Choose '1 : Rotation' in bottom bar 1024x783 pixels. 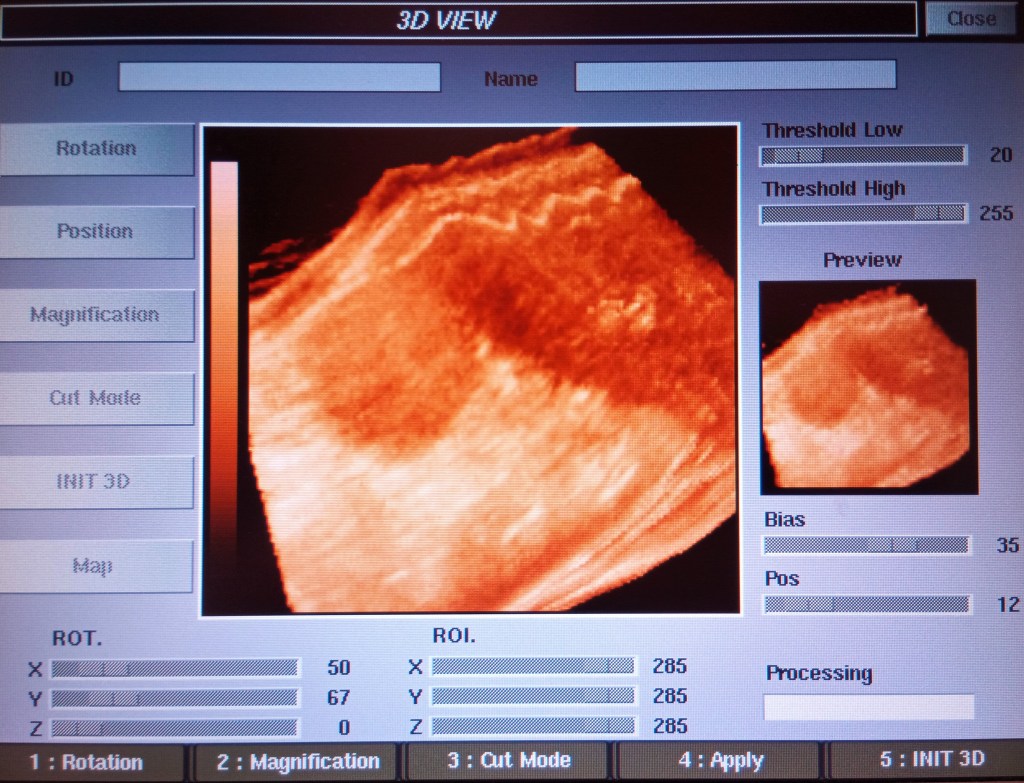pyautogui.click(x=92, y=762)
